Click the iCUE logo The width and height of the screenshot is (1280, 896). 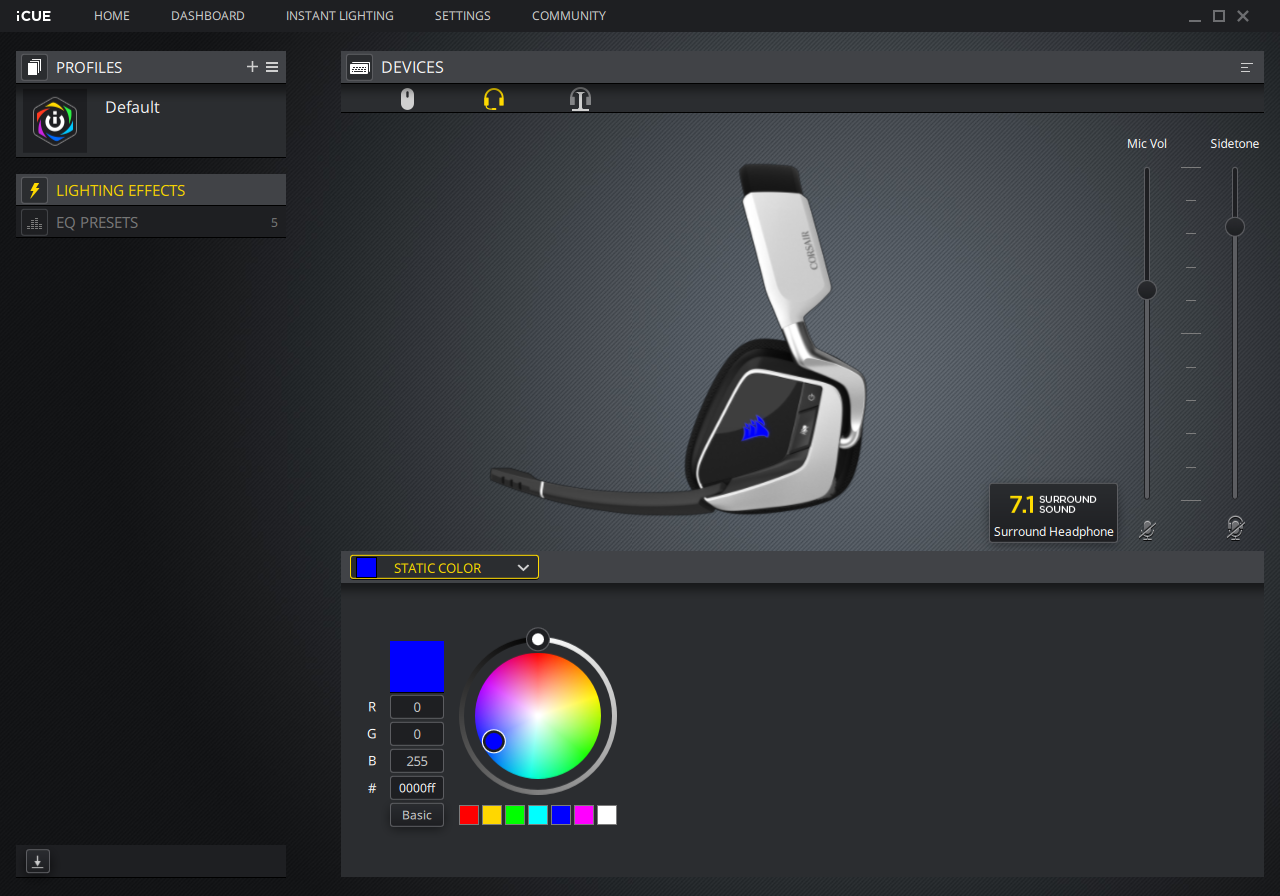(34, 16)
